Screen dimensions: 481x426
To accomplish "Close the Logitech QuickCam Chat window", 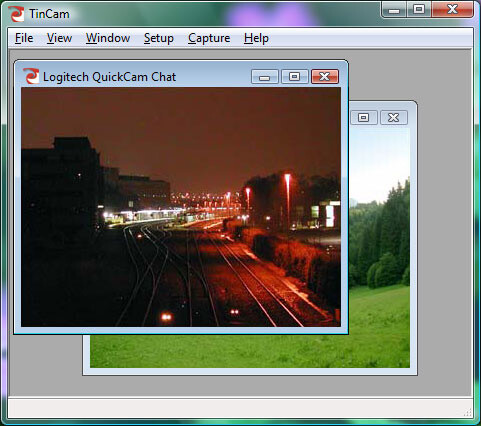I will click(x=325, y=77).
